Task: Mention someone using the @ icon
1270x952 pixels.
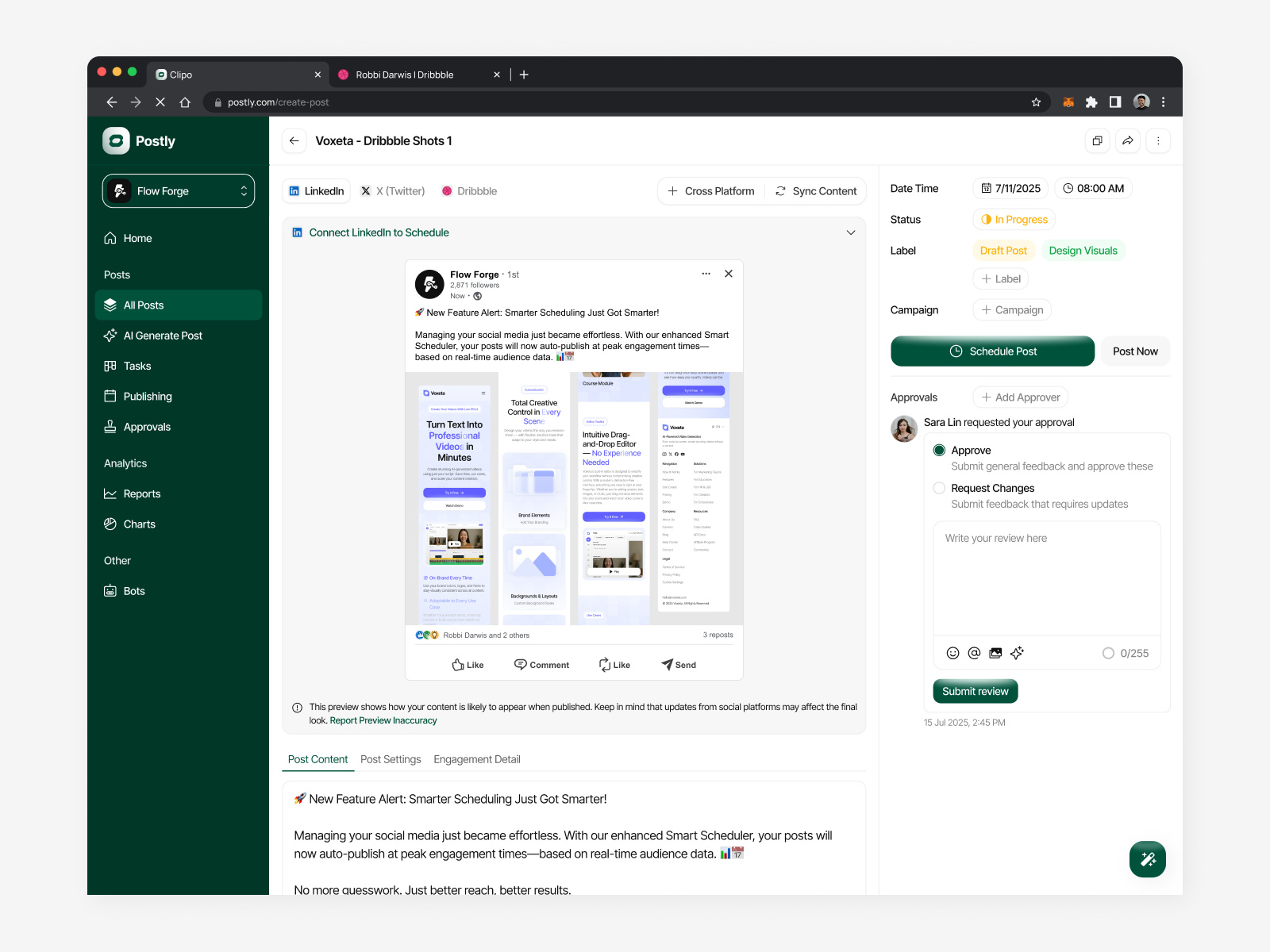Action: [x=974, y=653]
